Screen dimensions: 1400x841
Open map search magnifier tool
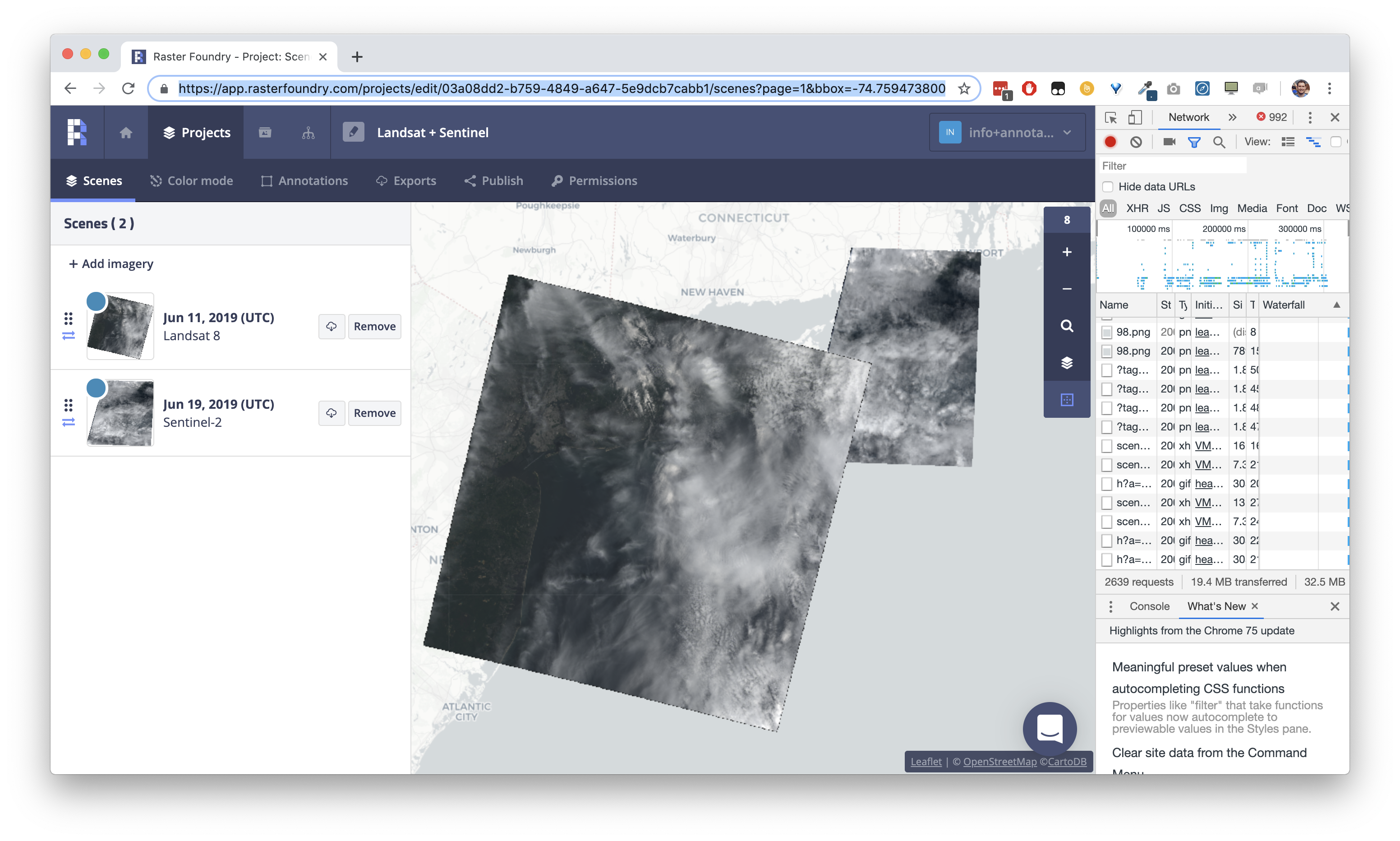1066,326
